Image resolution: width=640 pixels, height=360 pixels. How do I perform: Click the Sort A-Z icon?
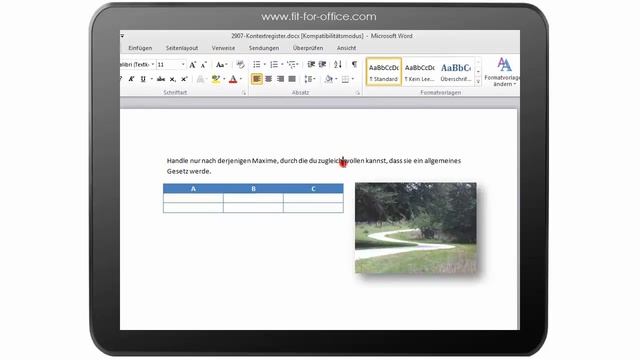(338, 64)
